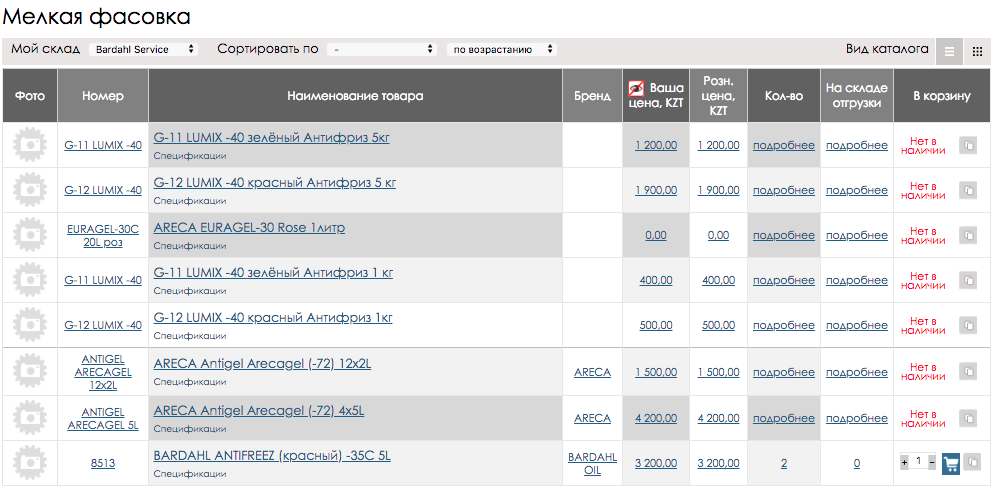Open the по возрастанию sort order dropdown

502,49
